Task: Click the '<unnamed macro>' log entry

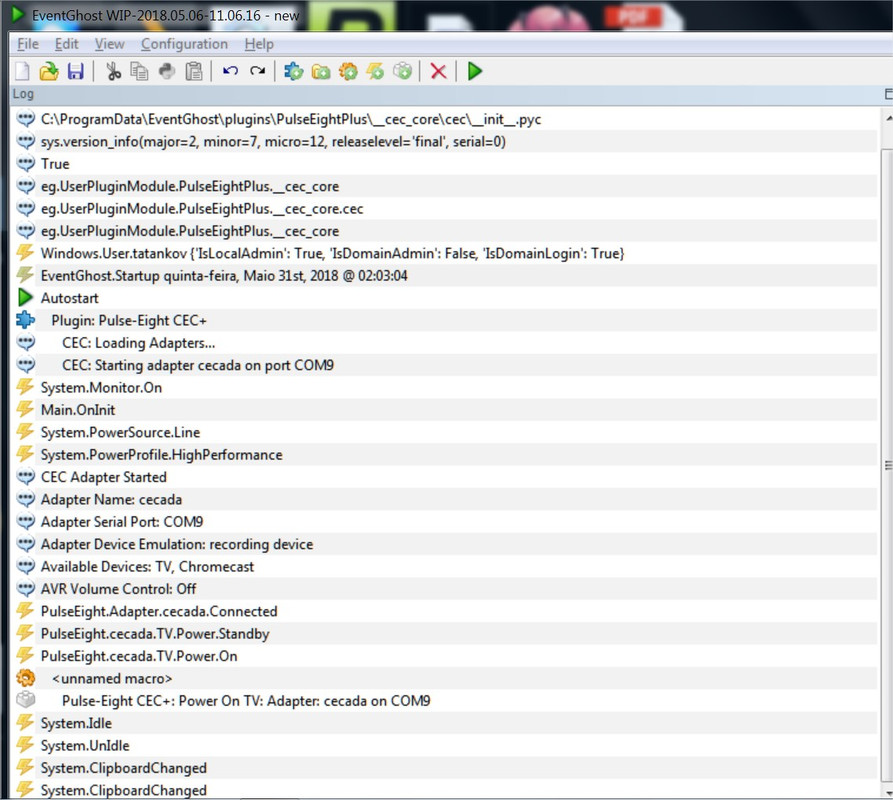Action: tap(446, 679)
